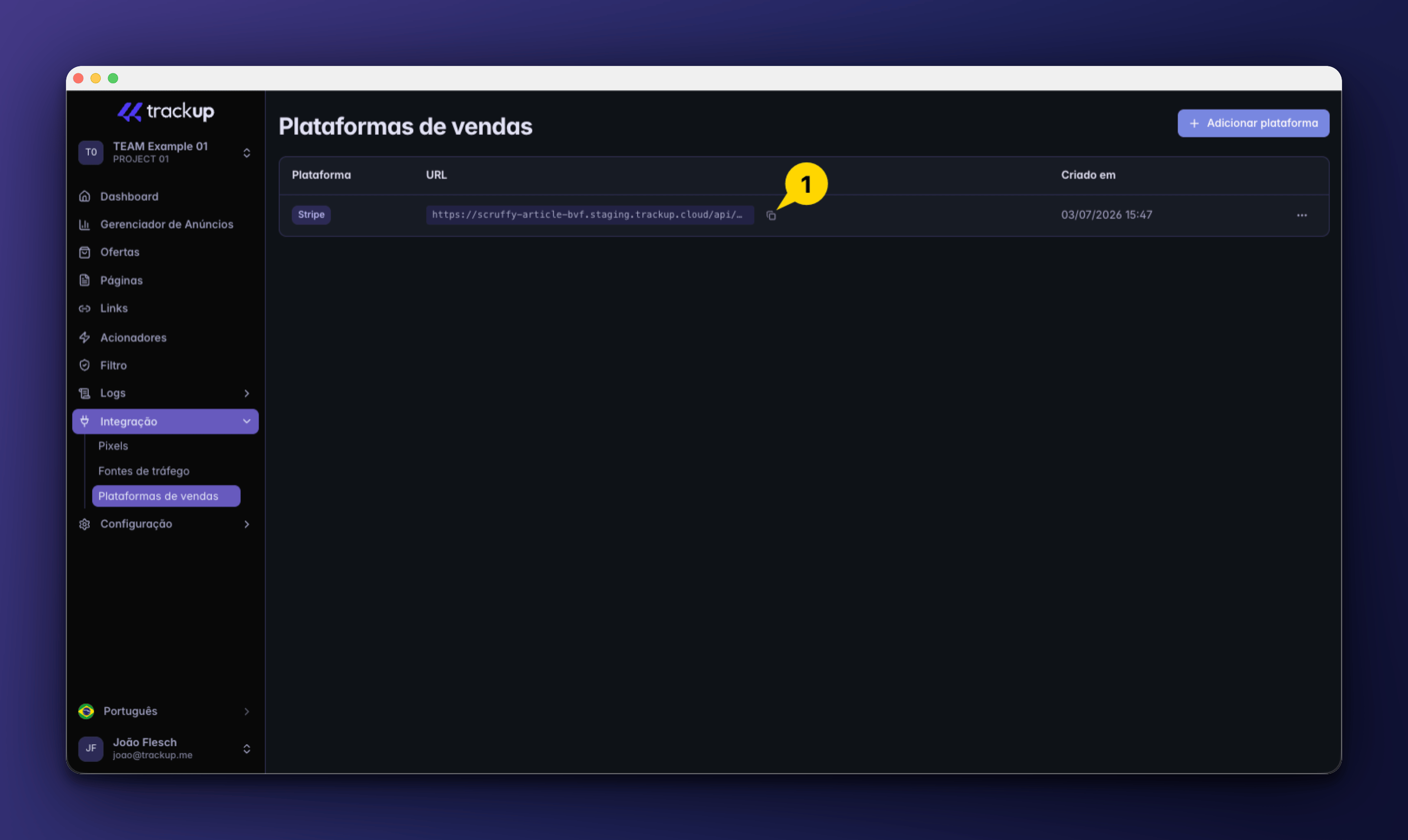Maximize the window with the green button

[x=113, y=78]
